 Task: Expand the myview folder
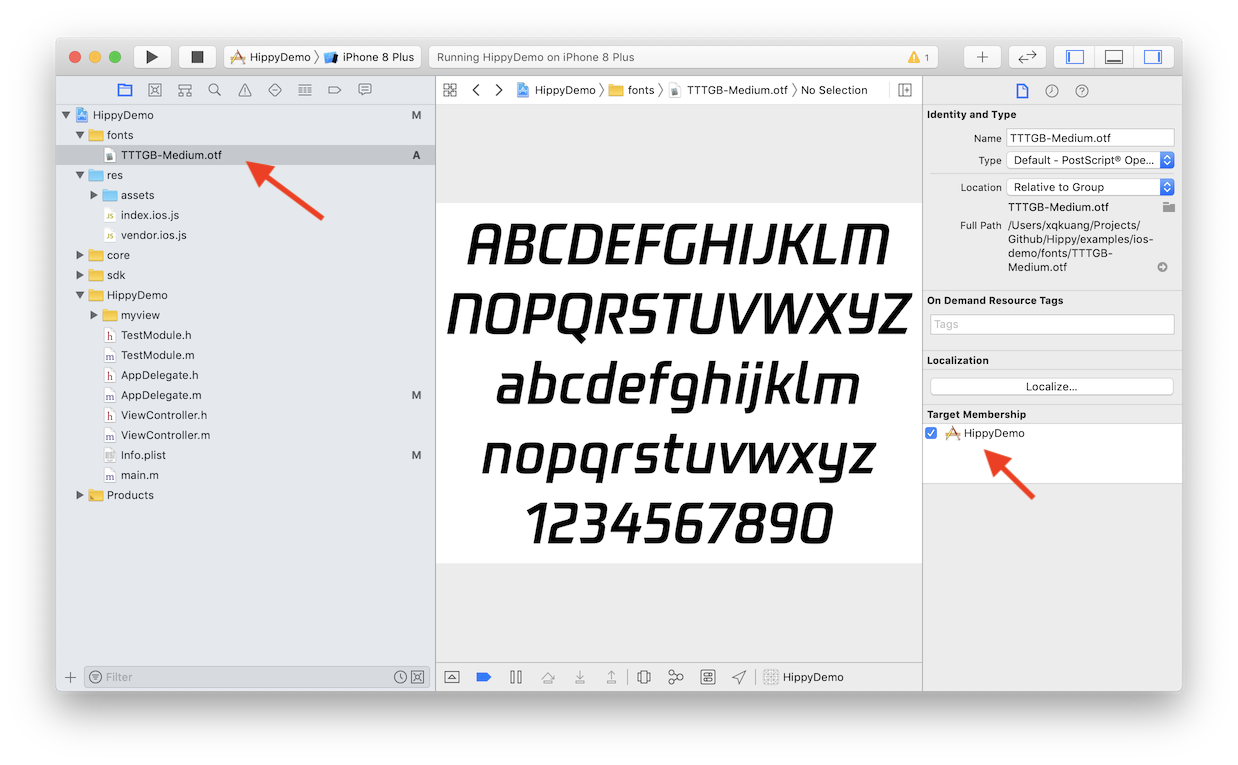click(94, 315)
